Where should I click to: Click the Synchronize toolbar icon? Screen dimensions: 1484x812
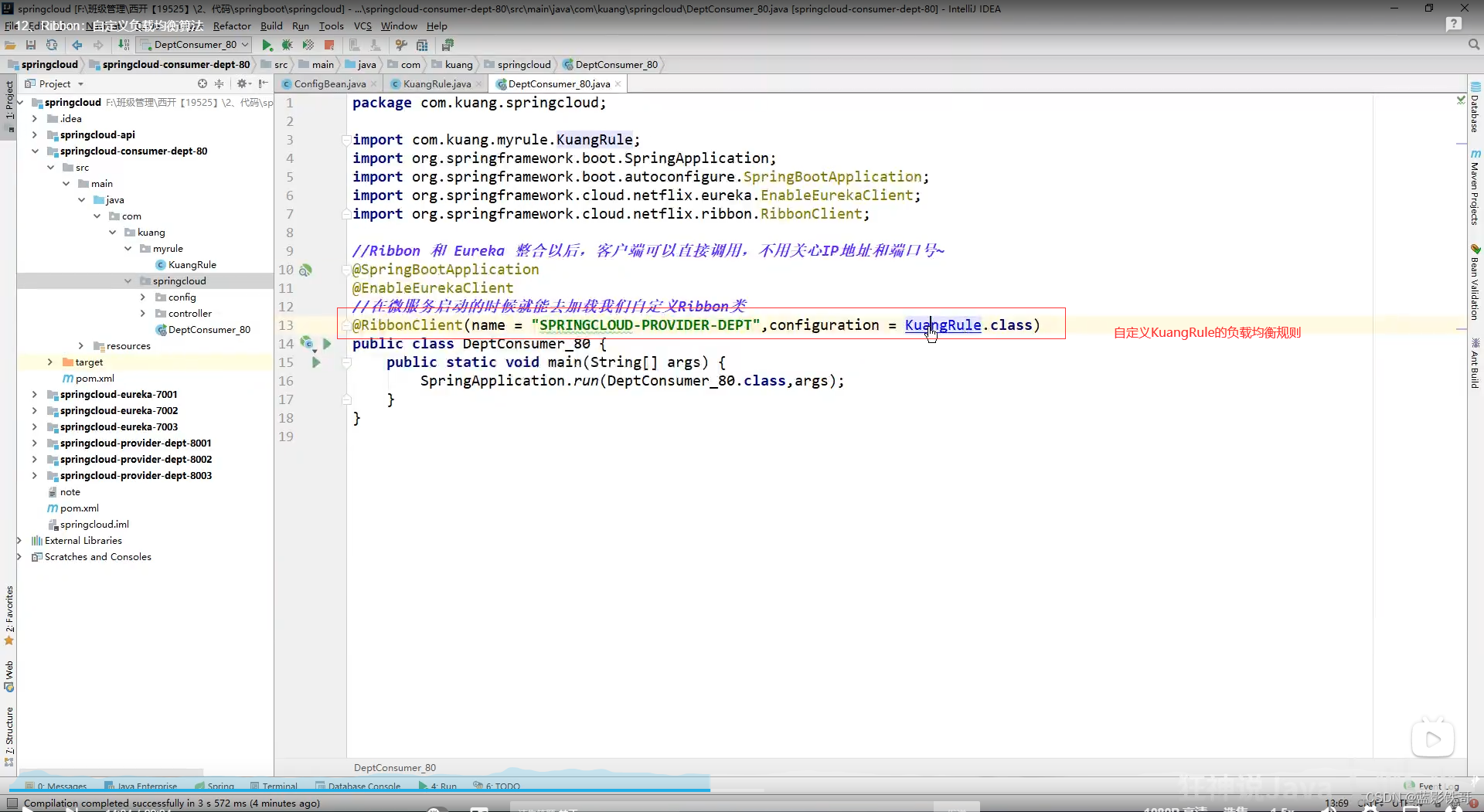(x=52, y=45)
